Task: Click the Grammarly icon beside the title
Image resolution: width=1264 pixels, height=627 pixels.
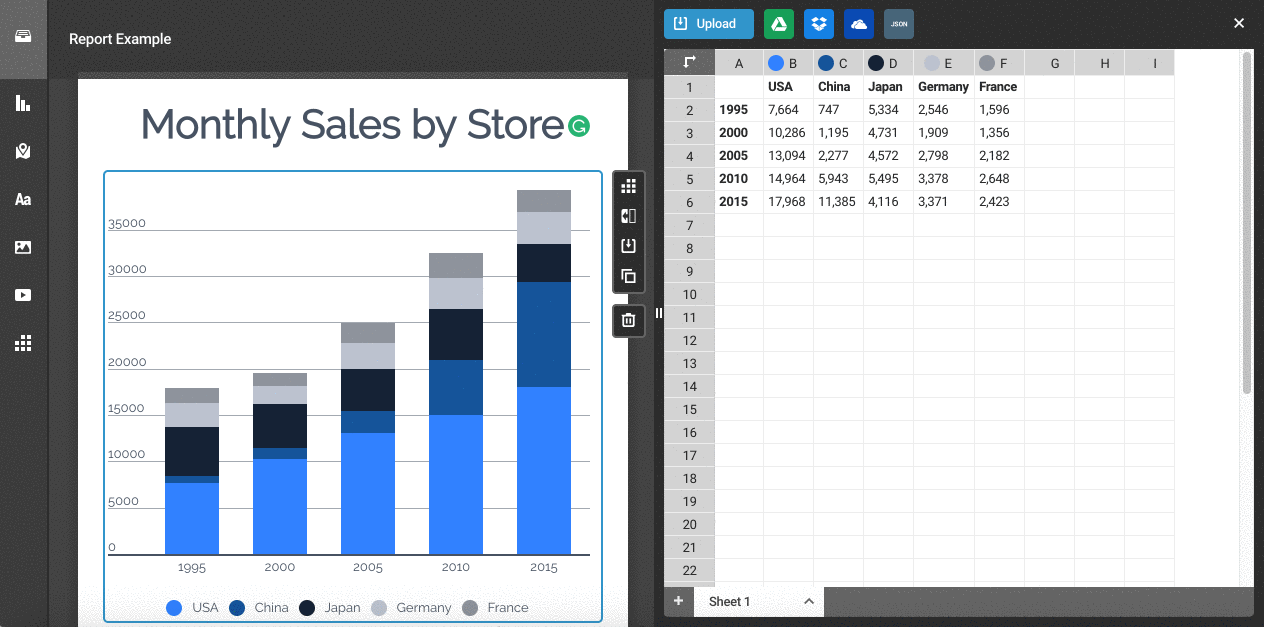Action: (578, 126)
